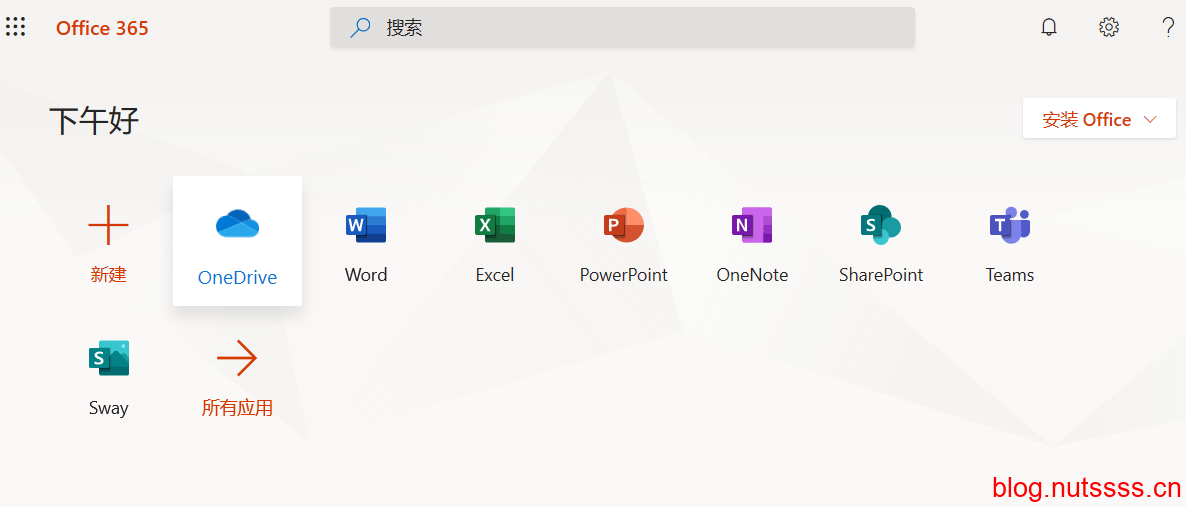The width and height of the screenshot is (1186, 507).
Task: Open the settings gear
Action: tap(1109, 28)
